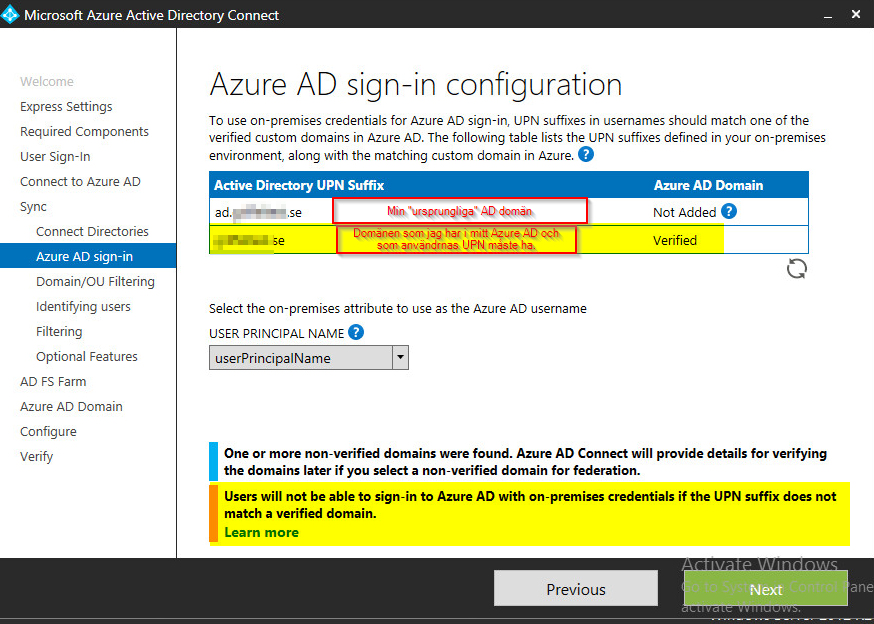Open Domain/OU Filtering step
Screen dimensions: 874x624
(x=95, y=282)
